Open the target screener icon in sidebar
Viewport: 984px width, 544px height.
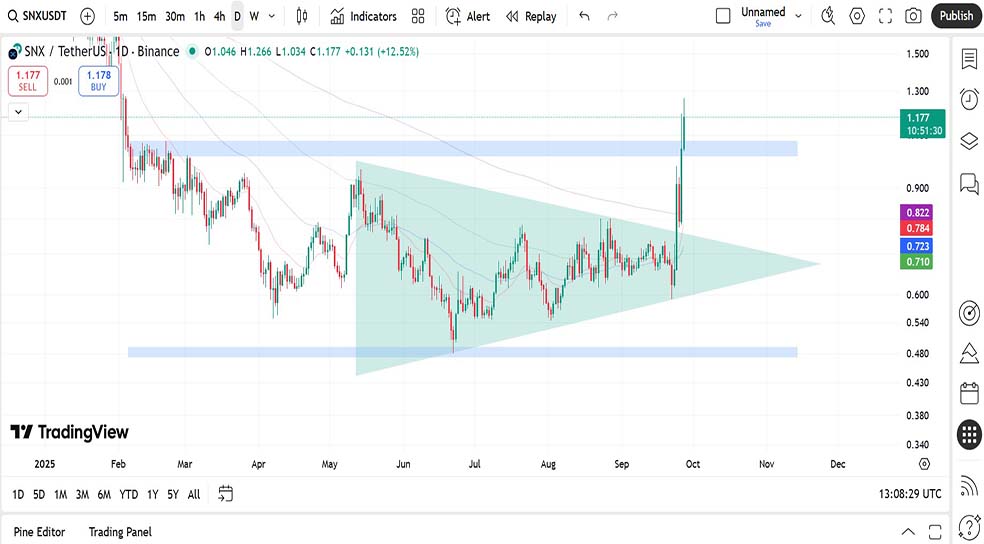970,312
